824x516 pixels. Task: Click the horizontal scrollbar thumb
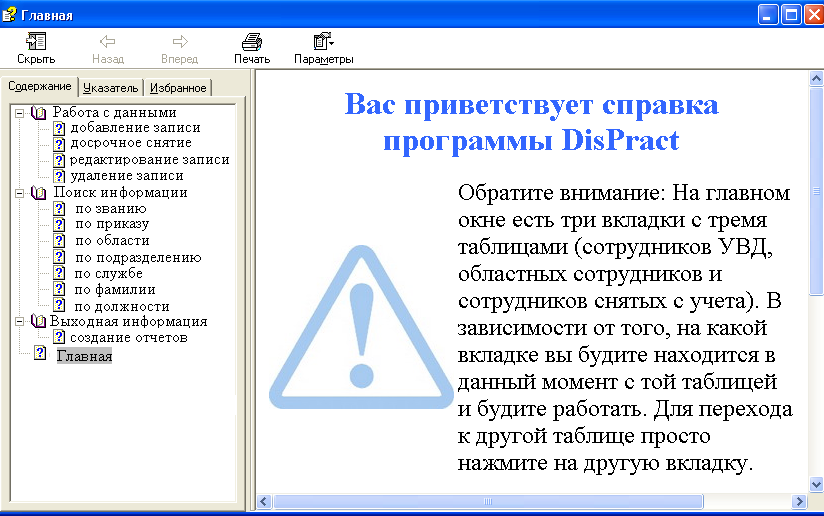[x=488, y=502]
